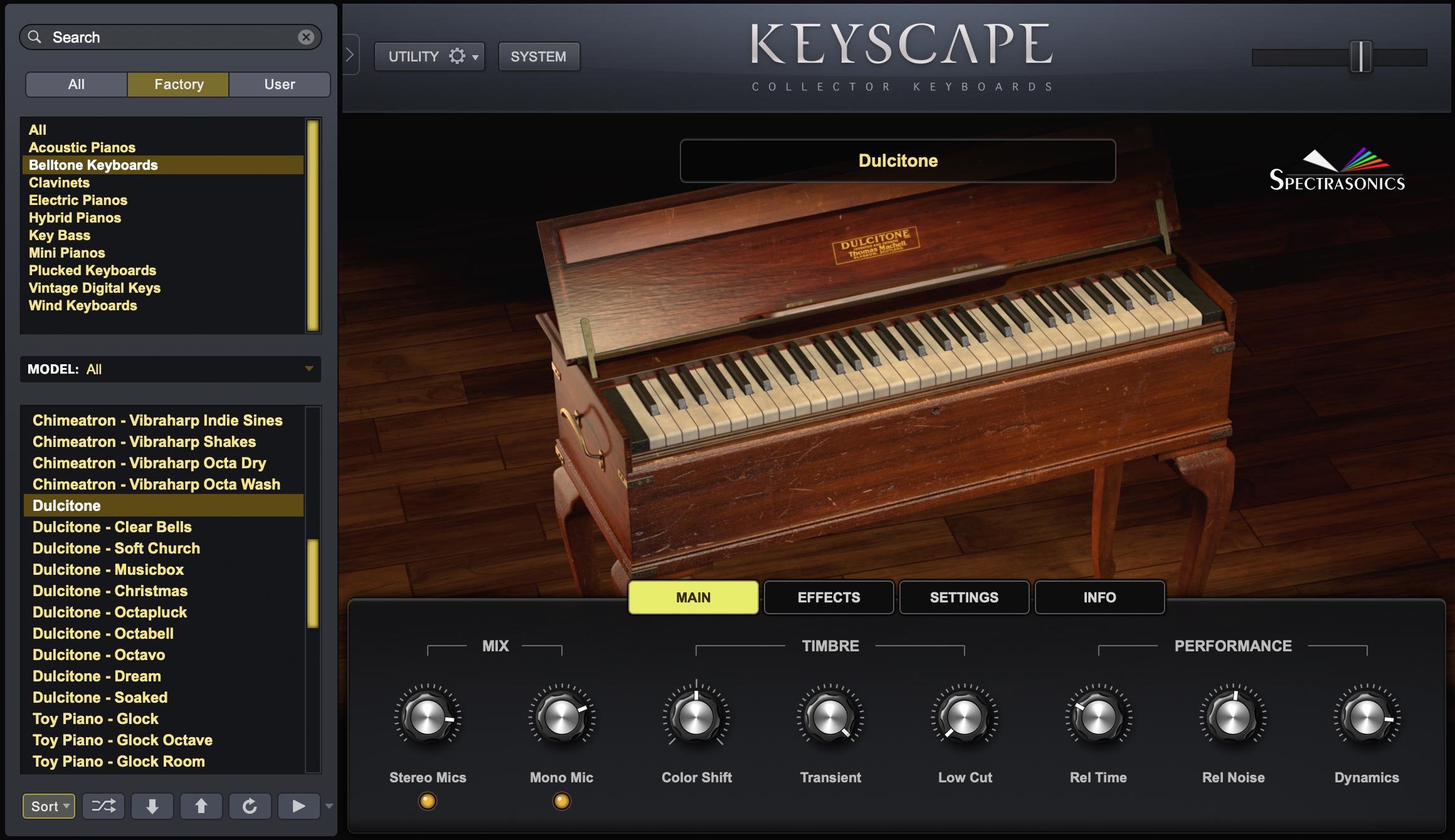1455x840 pixels.
Task: Click the search magnifier icon
Action: [x=35, y=37]
